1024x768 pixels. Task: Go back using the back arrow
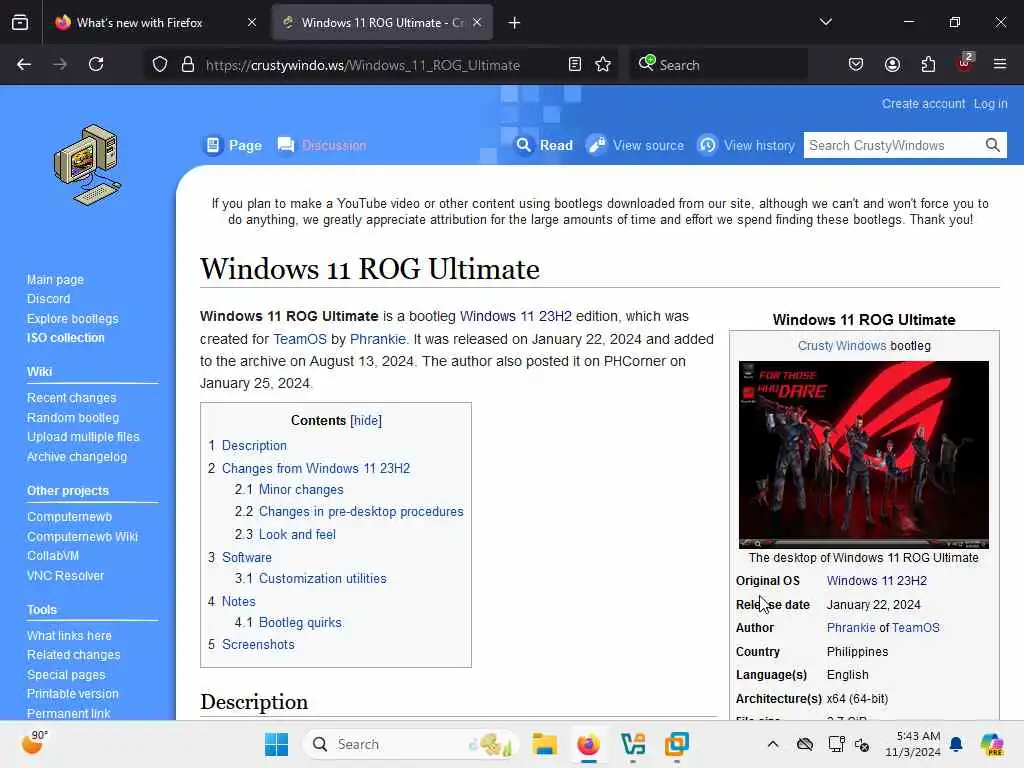24,65
